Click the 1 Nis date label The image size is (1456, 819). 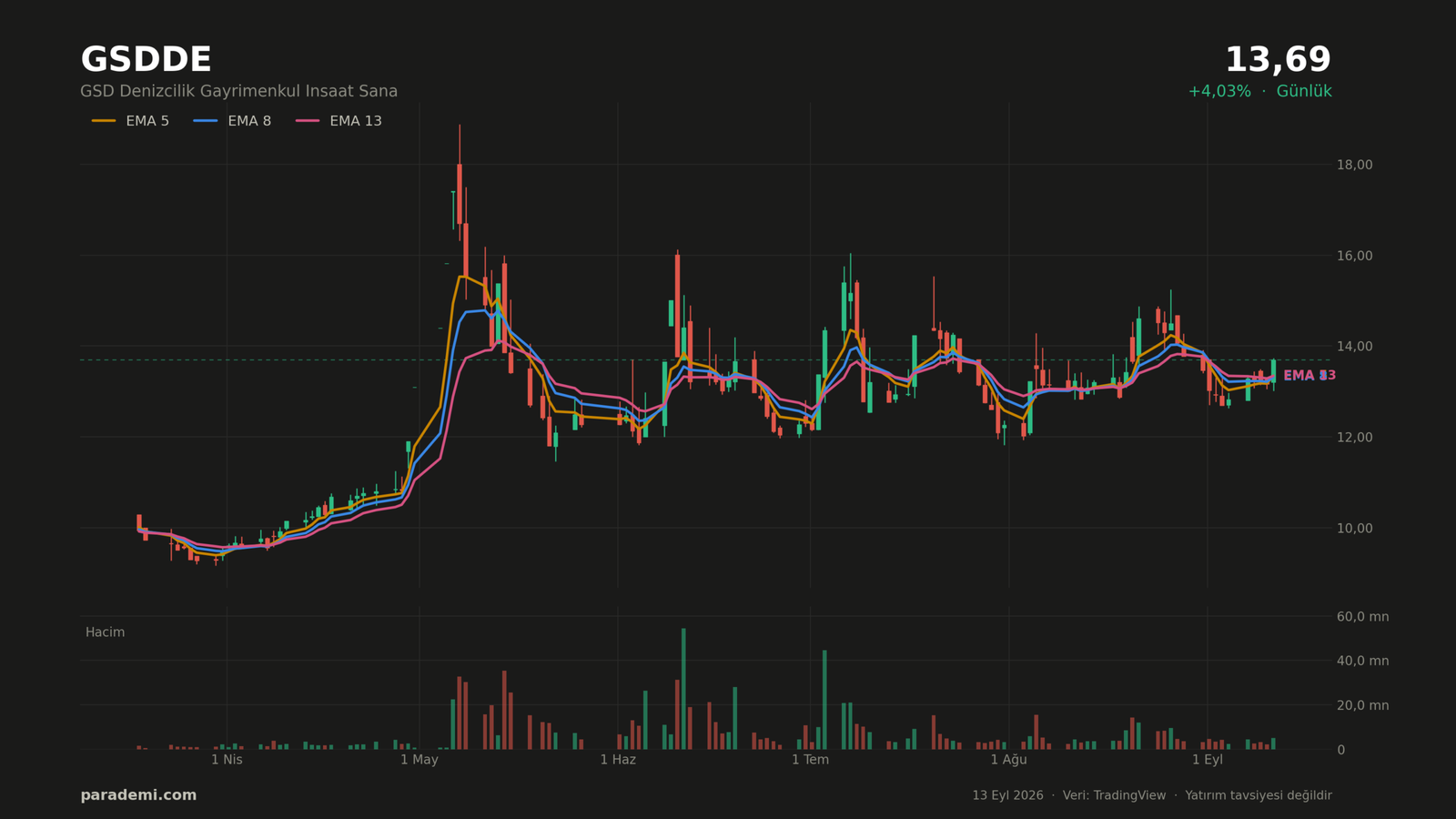point(227,760)
